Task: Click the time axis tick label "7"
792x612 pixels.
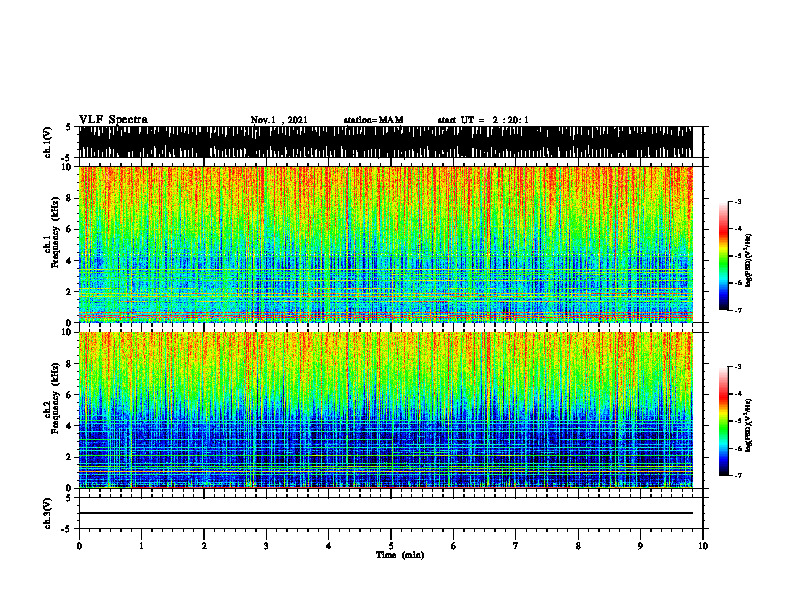Action: click(x=516, y=546)
